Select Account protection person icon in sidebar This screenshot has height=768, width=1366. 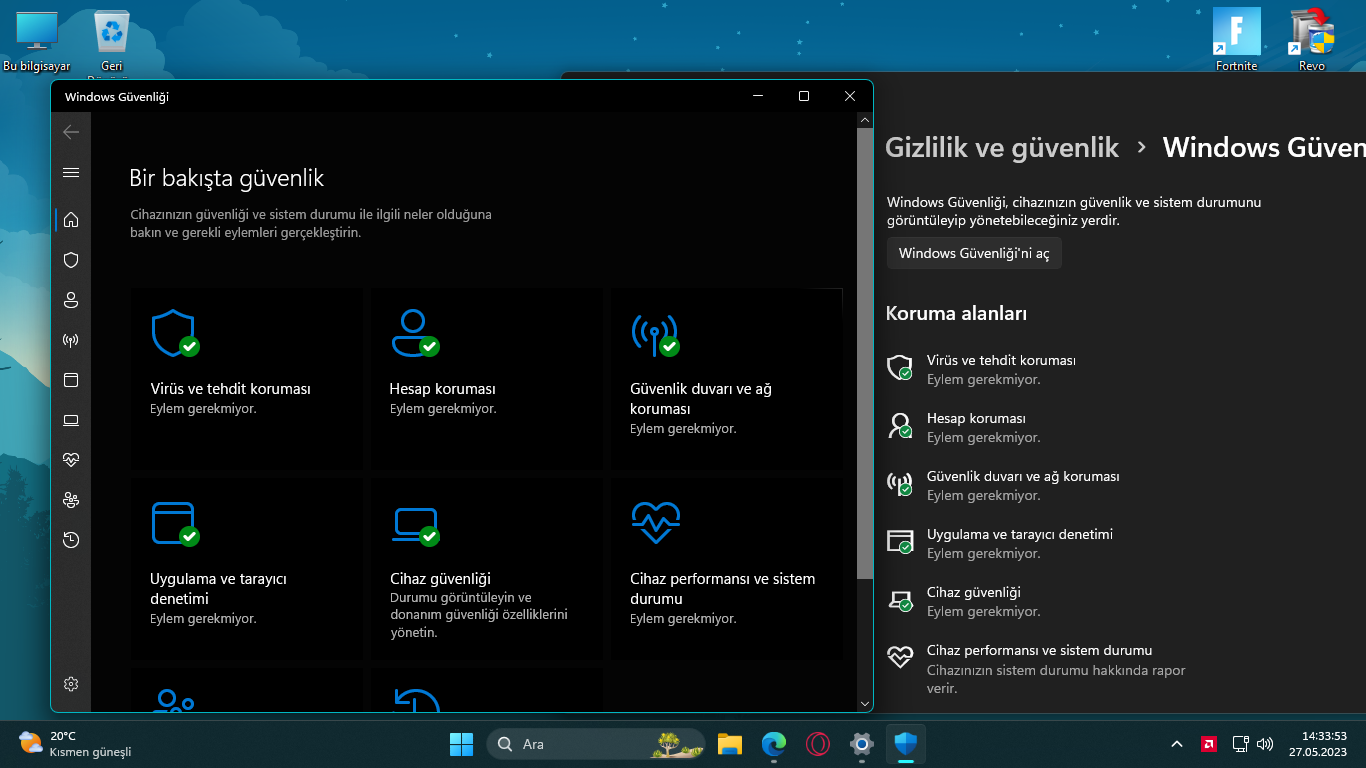[71, 300]
